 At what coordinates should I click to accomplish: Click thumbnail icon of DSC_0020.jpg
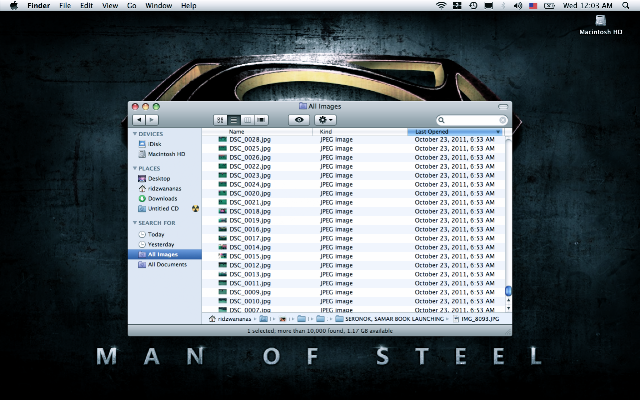222,193
